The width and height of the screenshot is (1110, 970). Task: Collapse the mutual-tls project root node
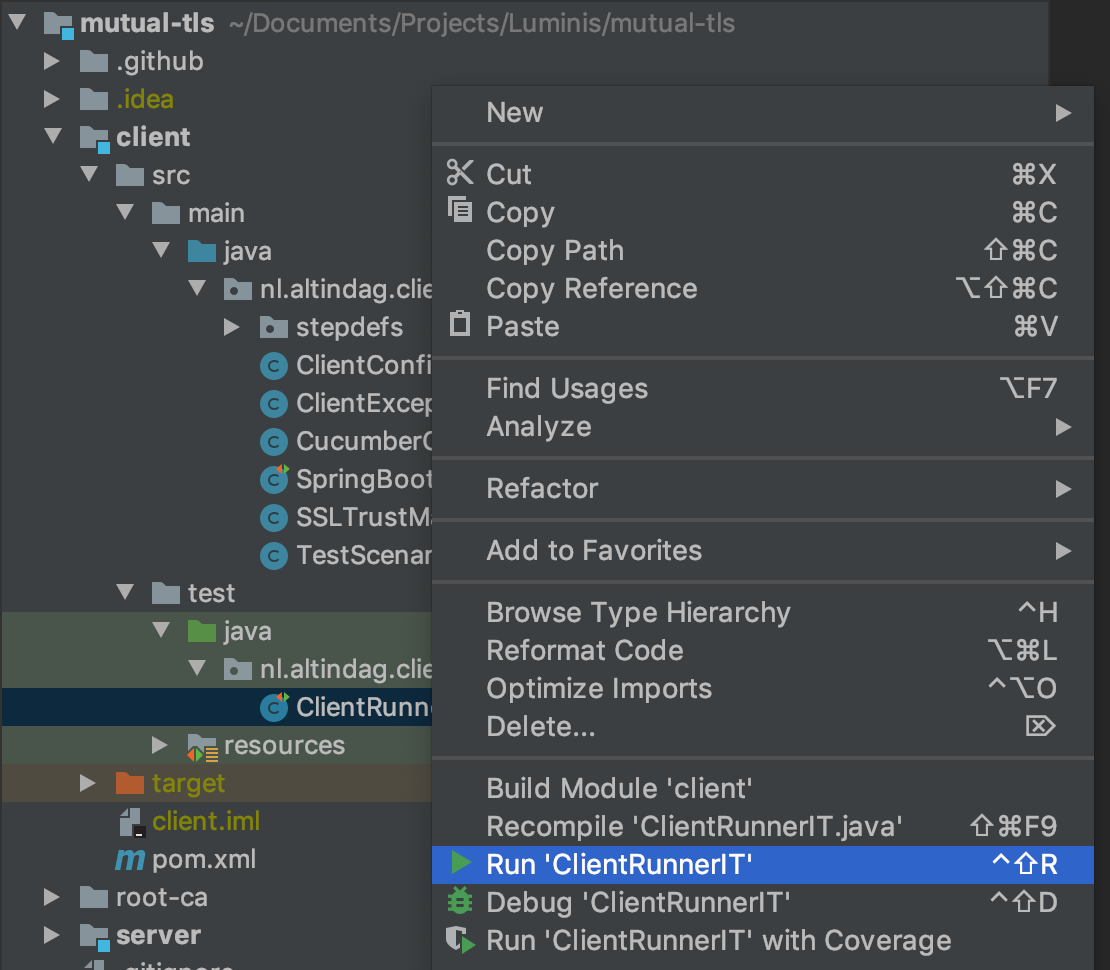16,22
